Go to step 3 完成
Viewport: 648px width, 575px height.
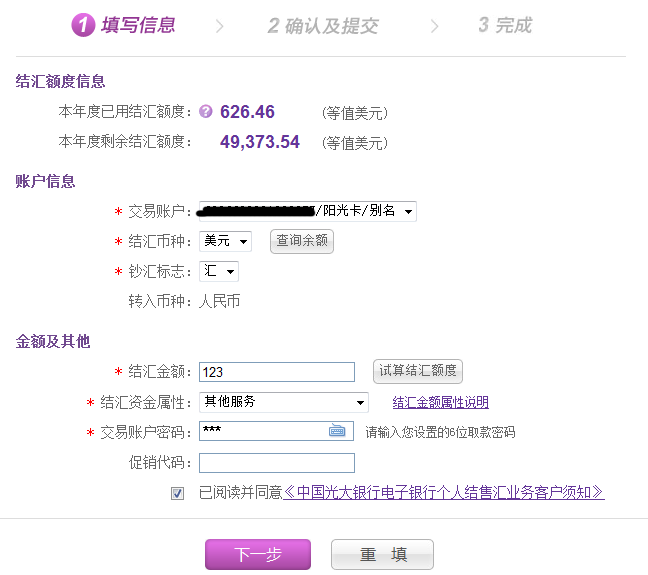pos(504,26)
